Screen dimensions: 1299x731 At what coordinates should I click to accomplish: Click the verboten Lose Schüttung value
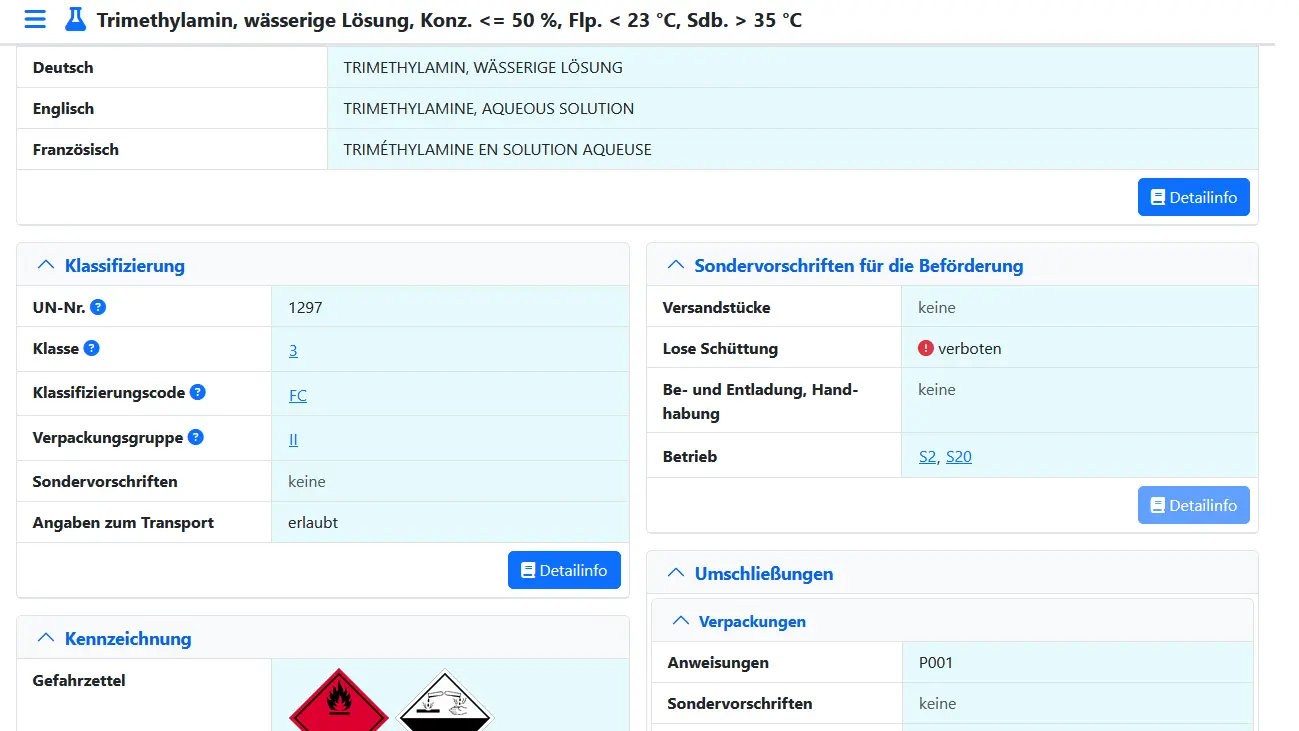[x=970, y=348]
